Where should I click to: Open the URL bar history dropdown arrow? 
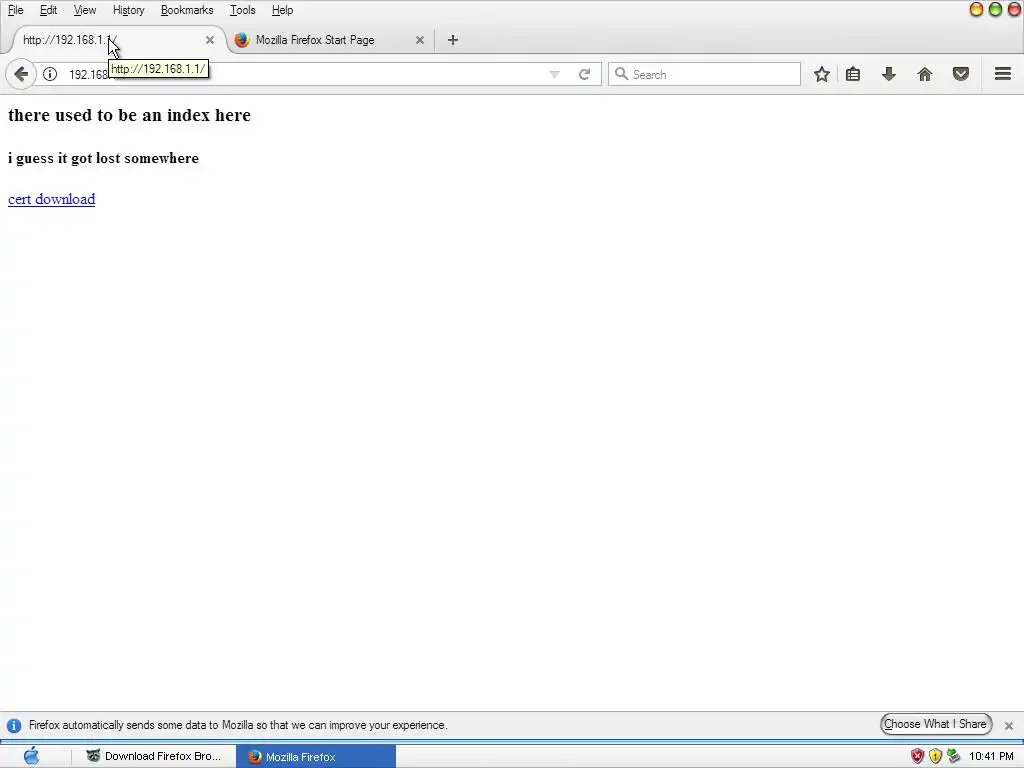(x=554, y=74)
